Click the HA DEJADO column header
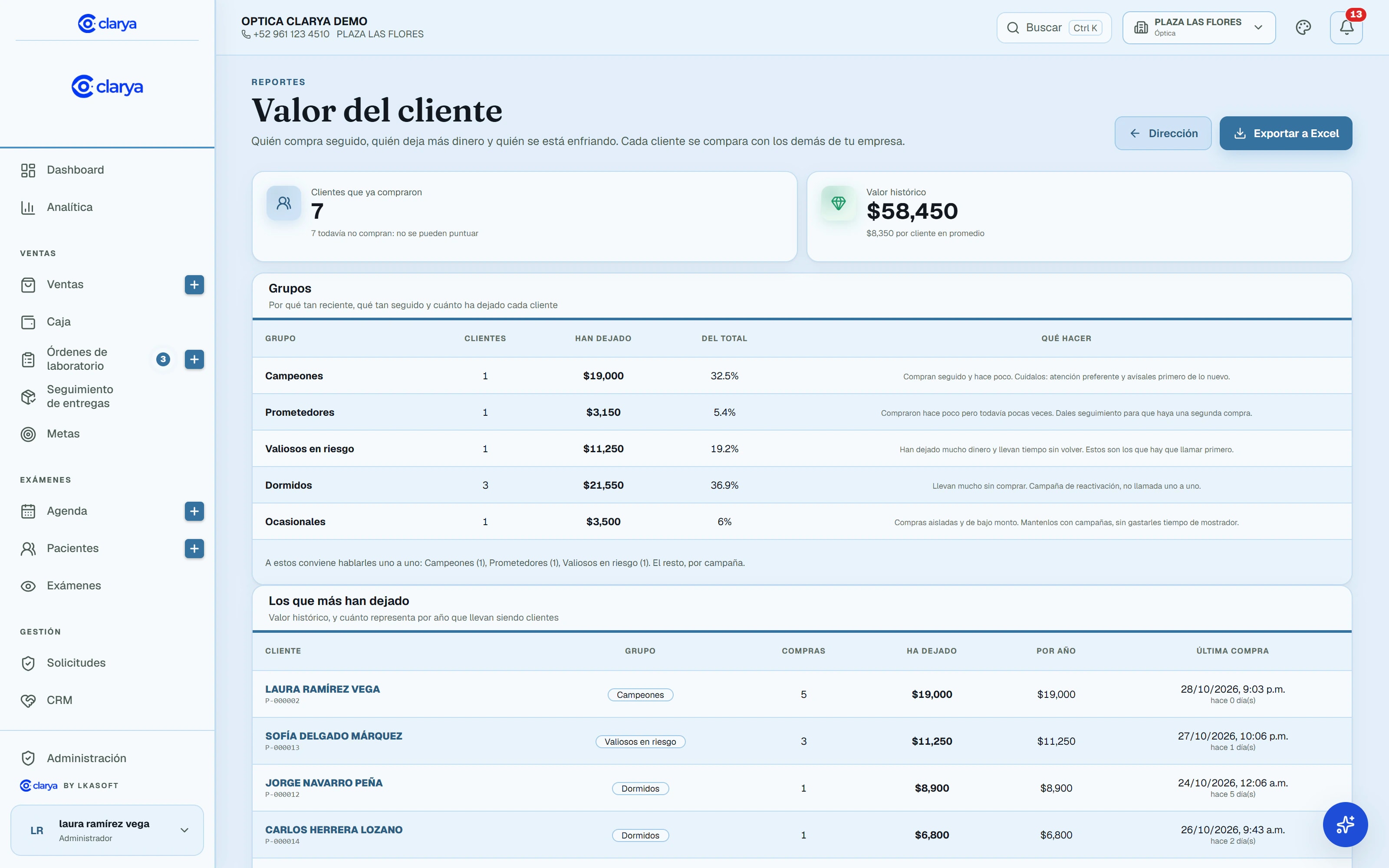 click(x=931, y=651)
